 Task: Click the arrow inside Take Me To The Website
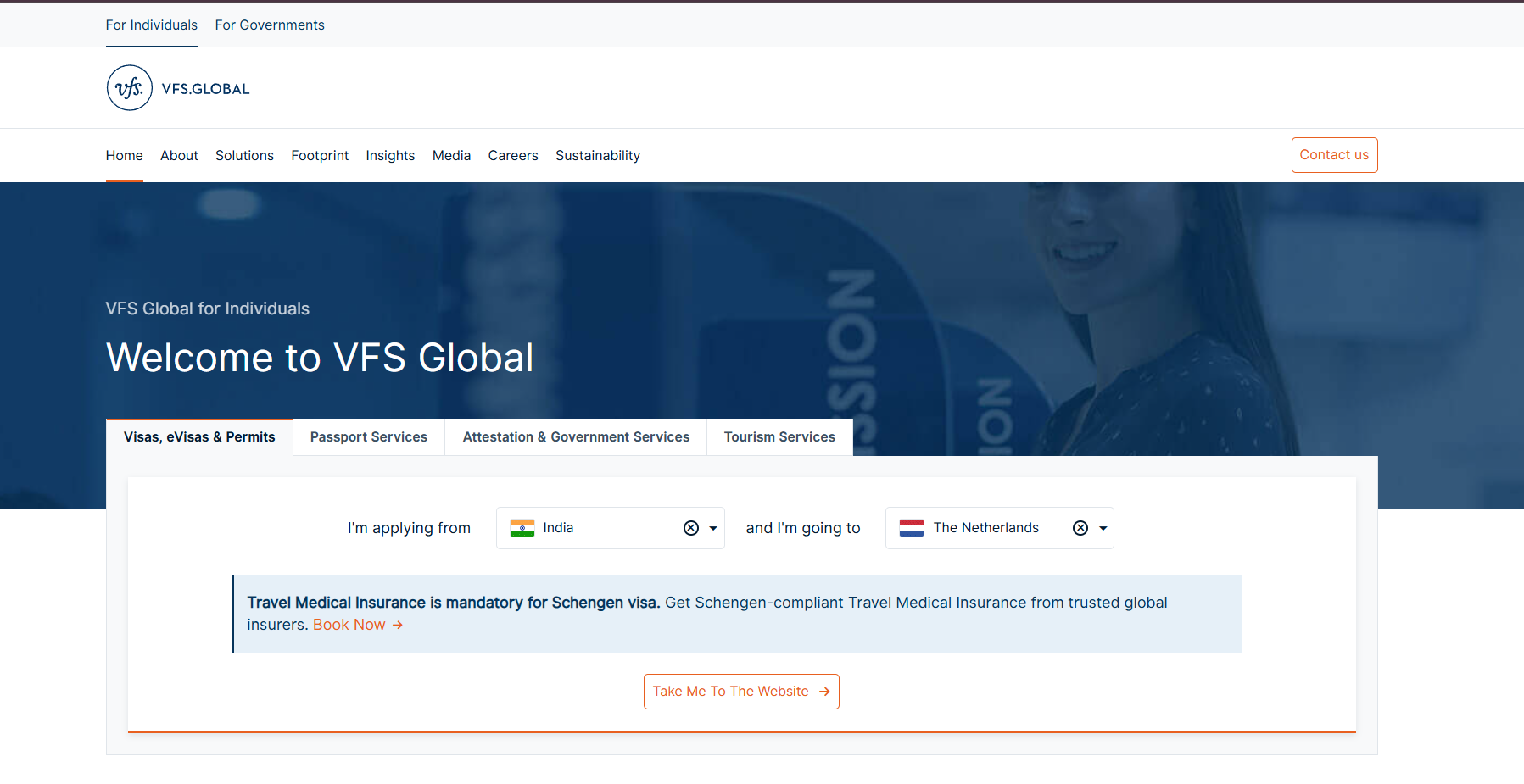coord(823,691)
